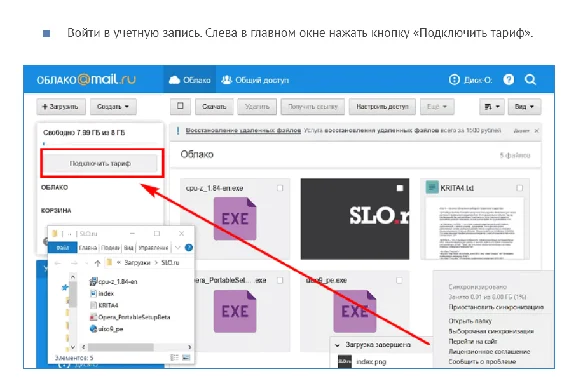
Task: Open Файл tab in Explorer window
Action: tap(63, 248)
